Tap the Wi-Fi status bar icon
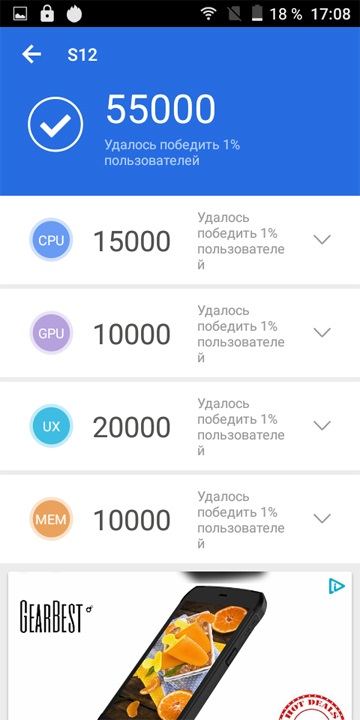Viewport: 360px width, 720px height. (208, 14)
